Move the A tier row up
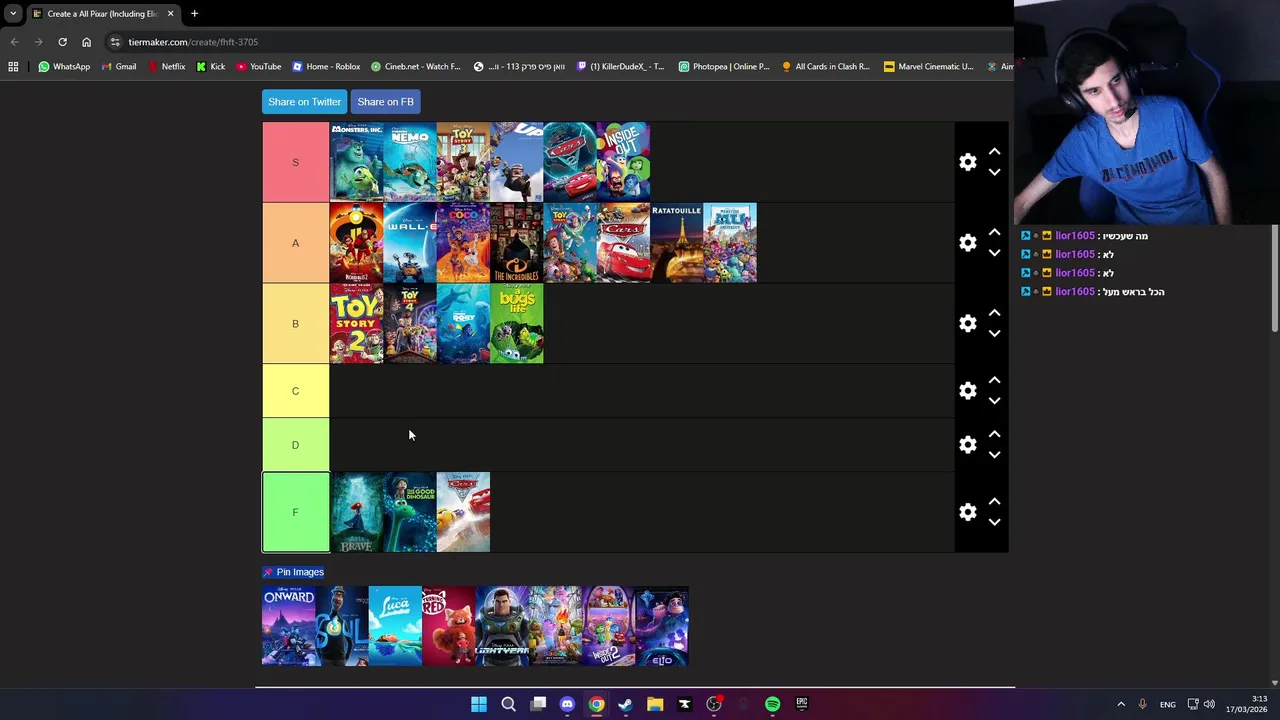The width and height of the screenshot is (1280, 720). (994, 232)
